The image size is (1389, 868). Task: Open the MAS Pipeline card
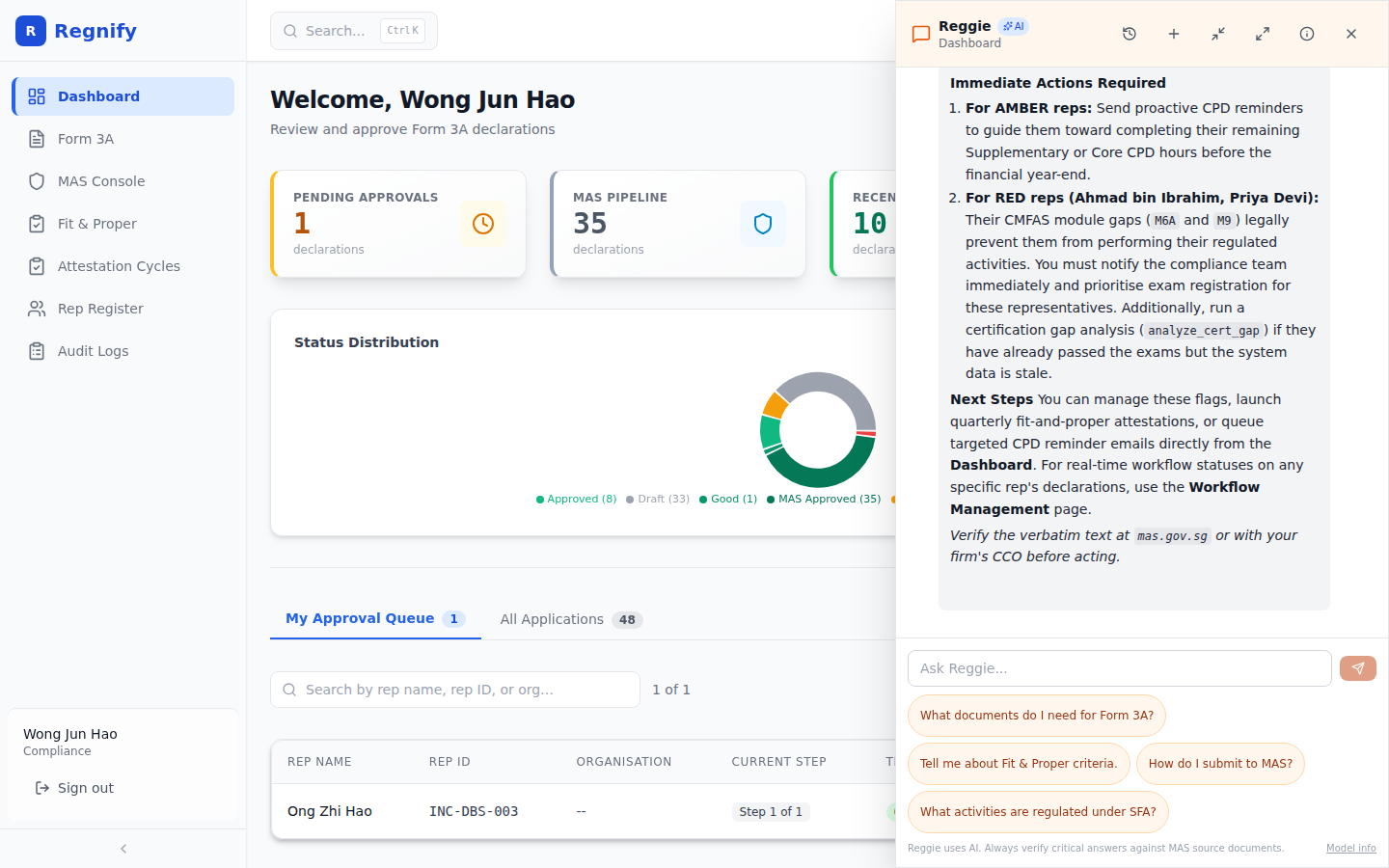(678, 224)
